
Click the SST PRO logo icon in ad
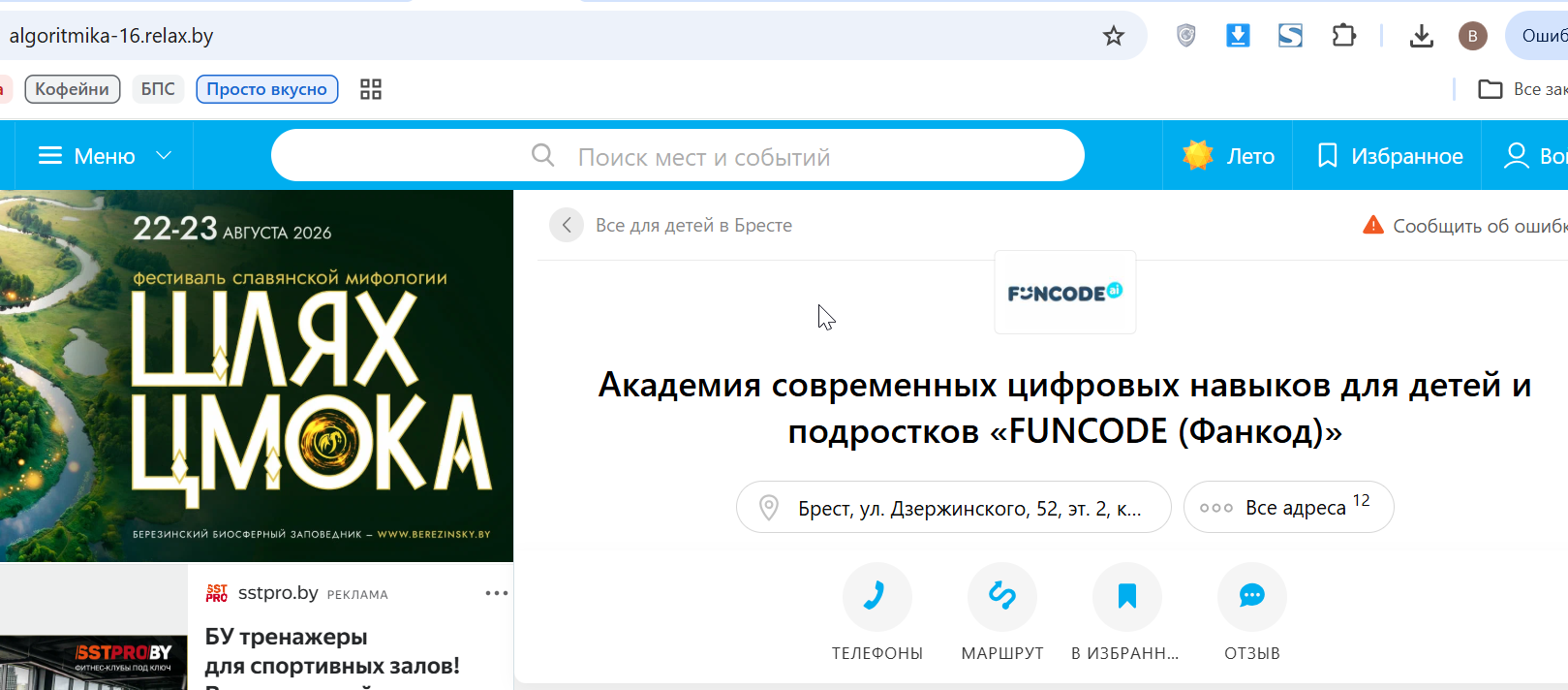click(217, 593)
